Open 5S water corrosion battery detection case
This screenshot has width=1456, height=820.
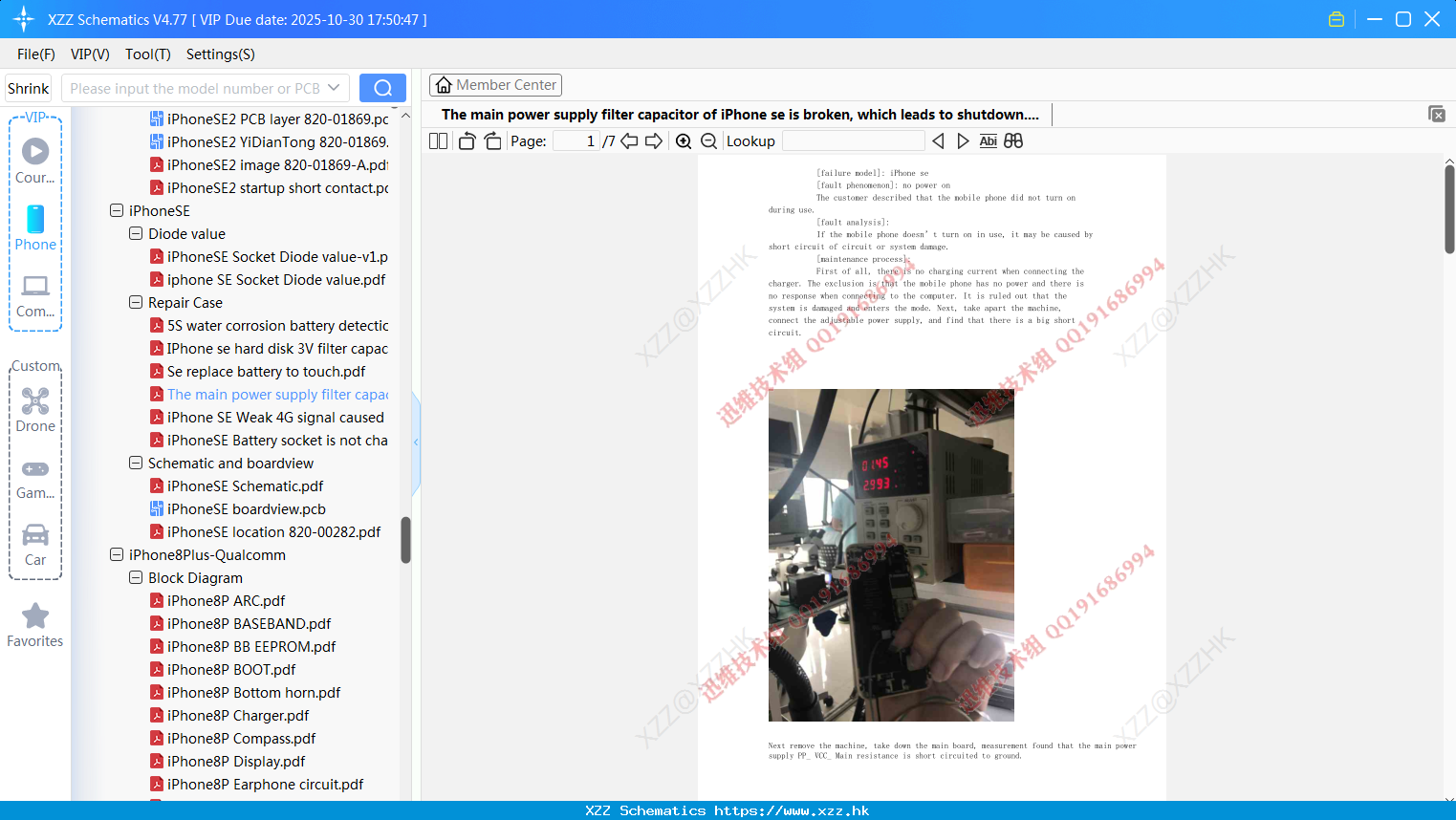pyautogui.click(x=270, y=325)
